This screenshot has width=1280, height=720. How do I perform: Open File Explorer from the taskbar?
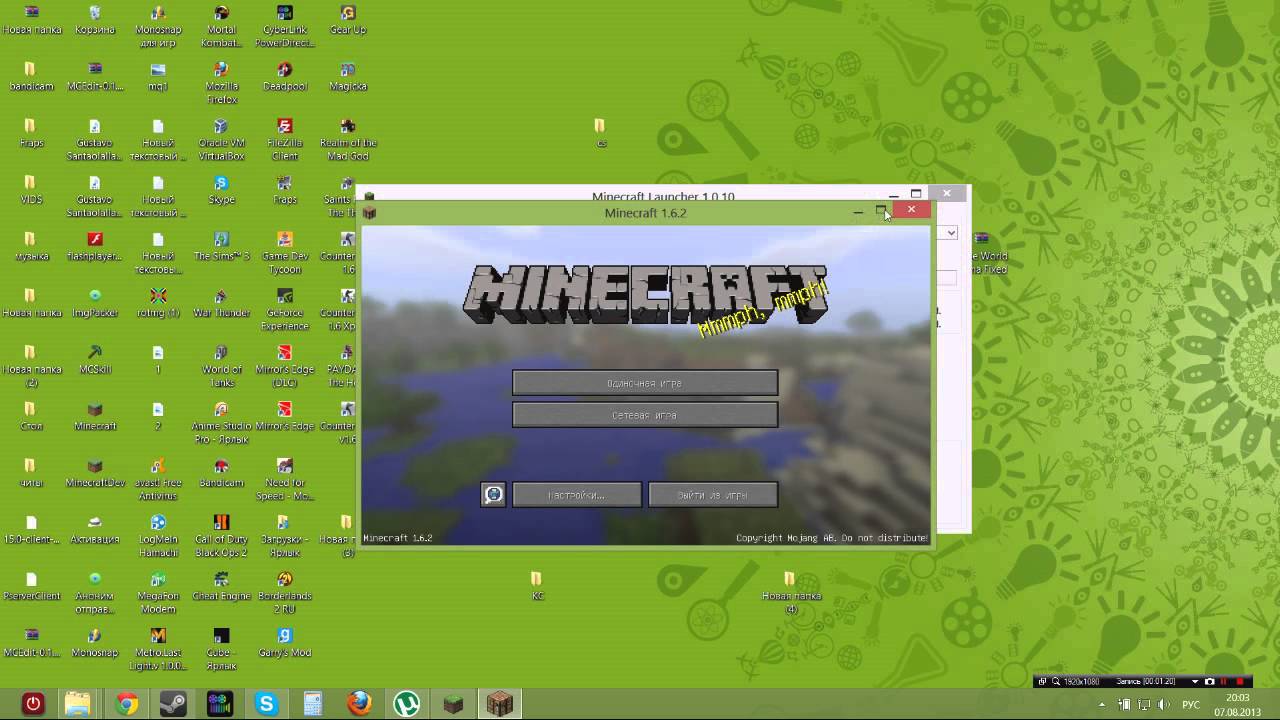(78, 704)
